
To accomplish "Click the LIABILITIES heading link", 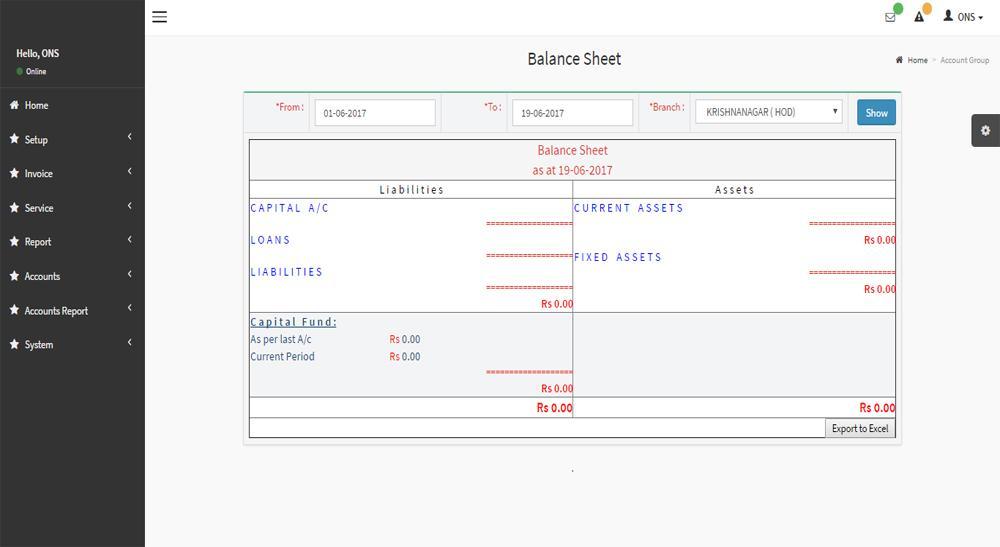I will click(286, 272).
